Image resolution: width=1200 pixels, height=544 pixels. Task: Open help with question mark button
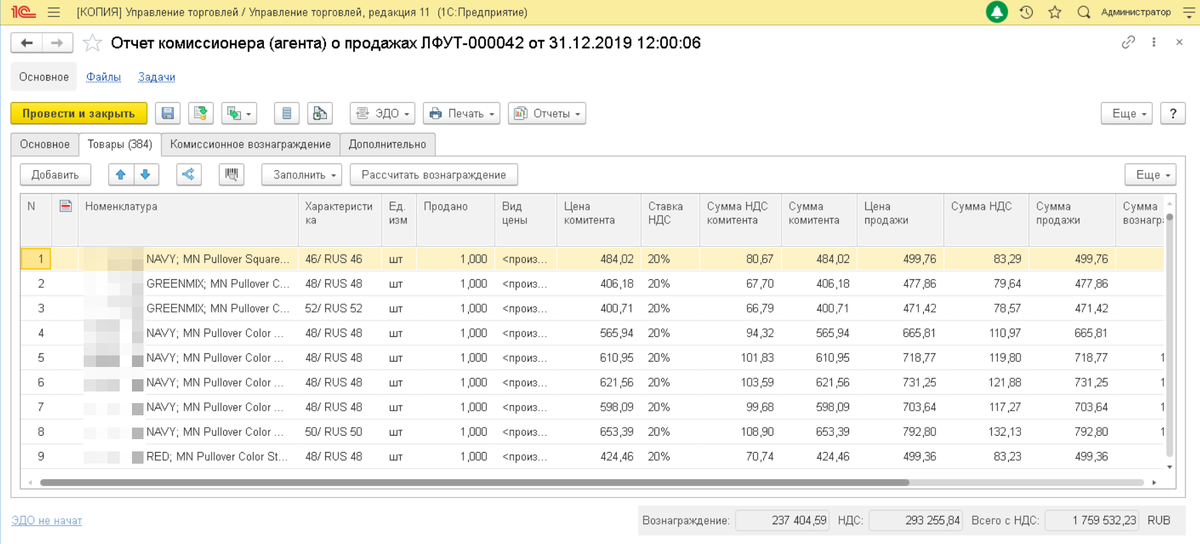tap(1173, 113)
